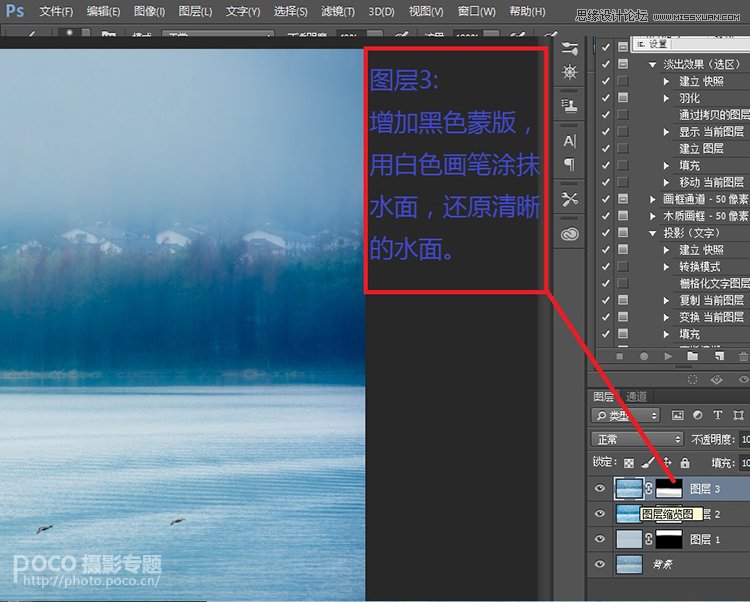
Task: Open the blend mode 正常 dropdown
Action: [x=637, y=439]
